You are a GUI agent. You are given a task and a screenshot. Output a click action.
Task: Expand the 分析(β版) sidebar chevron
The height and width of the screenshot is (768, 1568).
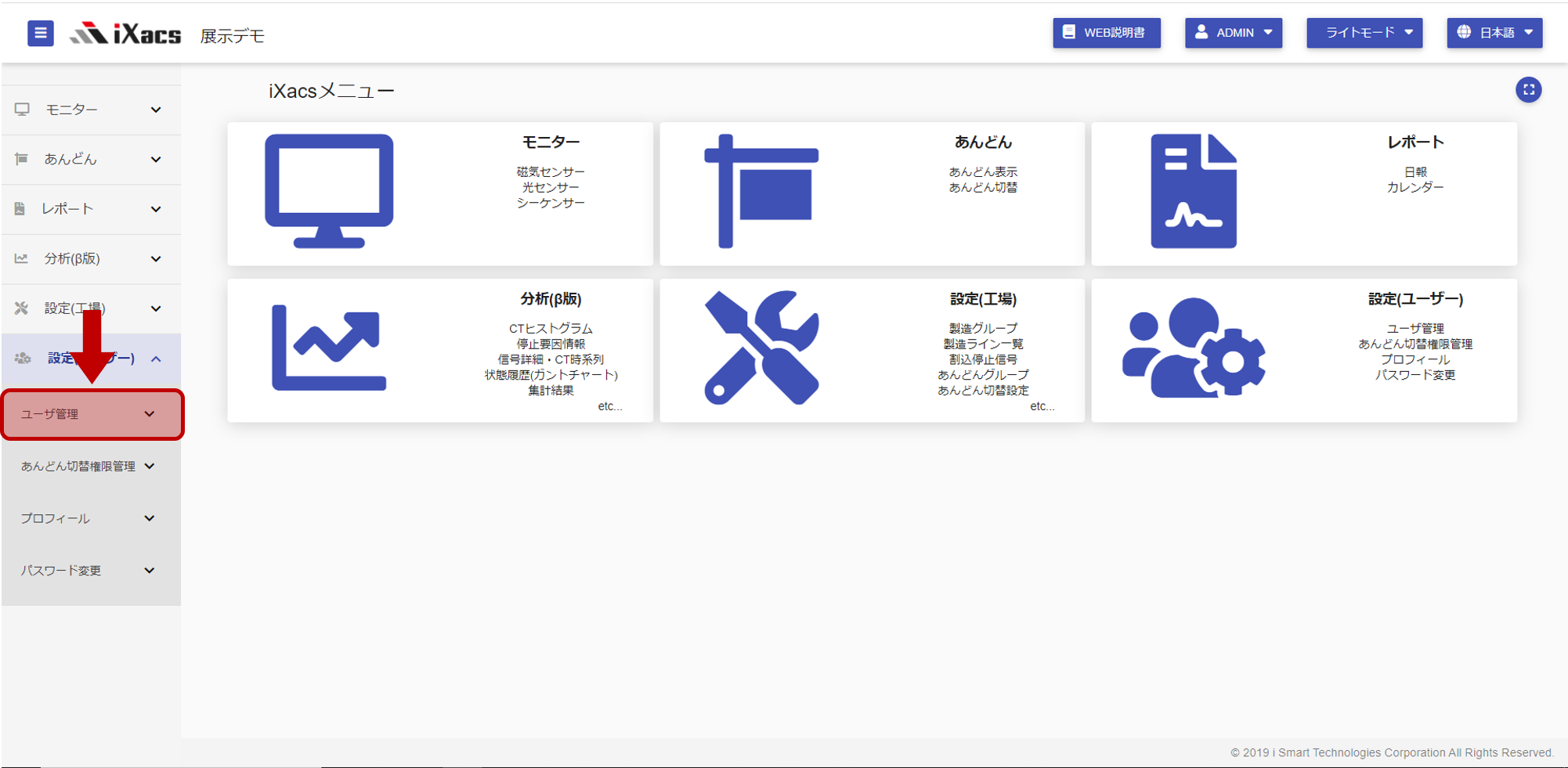(x=156, y=258)
